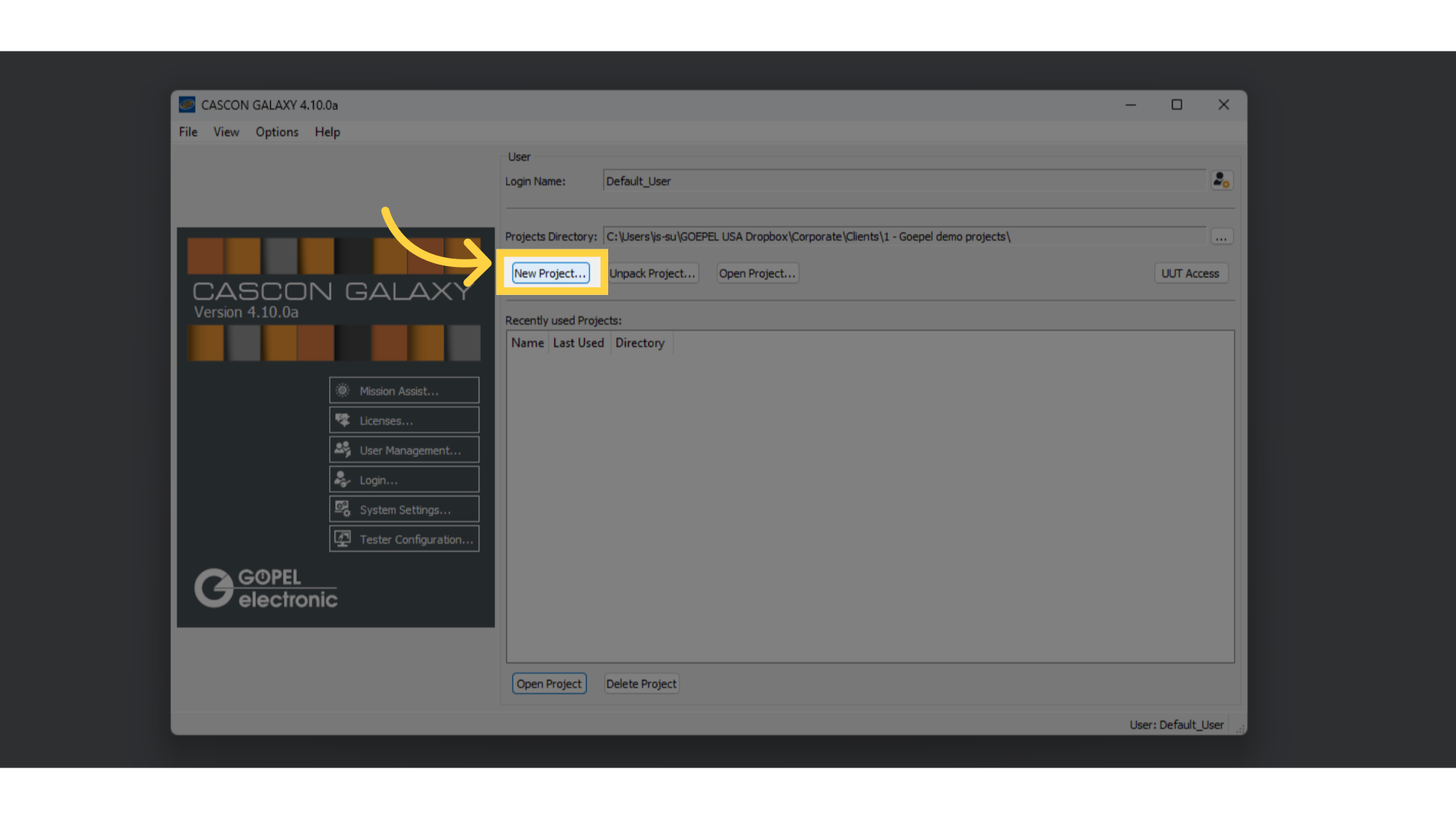Minimize the CASCON GALAXY window
The width and height of the screenshot is (1456, 819).
click(x=1130, y=105)
